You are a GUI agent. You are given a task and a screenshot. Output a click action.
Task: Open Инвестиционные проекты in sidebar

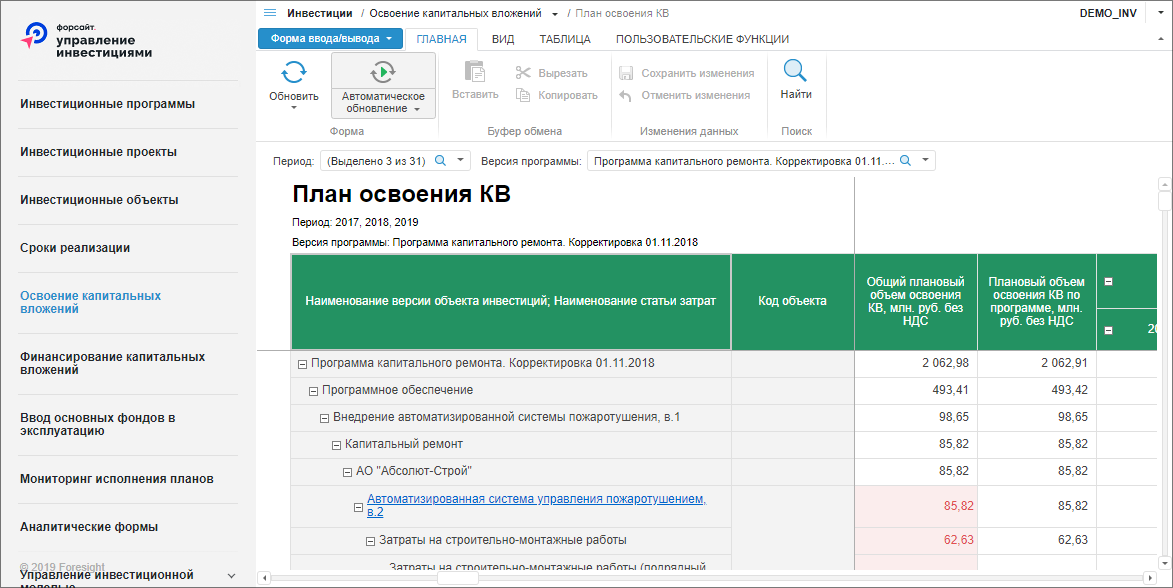tap(99, 152)
